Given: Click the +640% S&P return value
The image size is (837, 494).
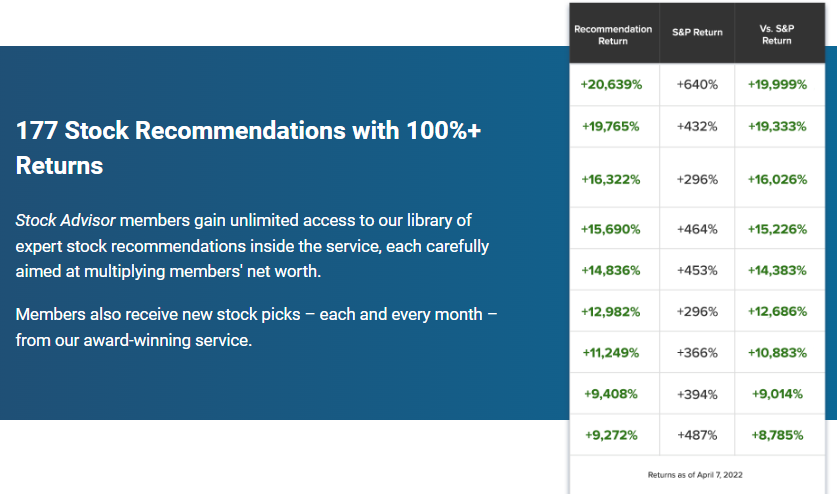Looking at the screenshot, I should tap(697, 84).
